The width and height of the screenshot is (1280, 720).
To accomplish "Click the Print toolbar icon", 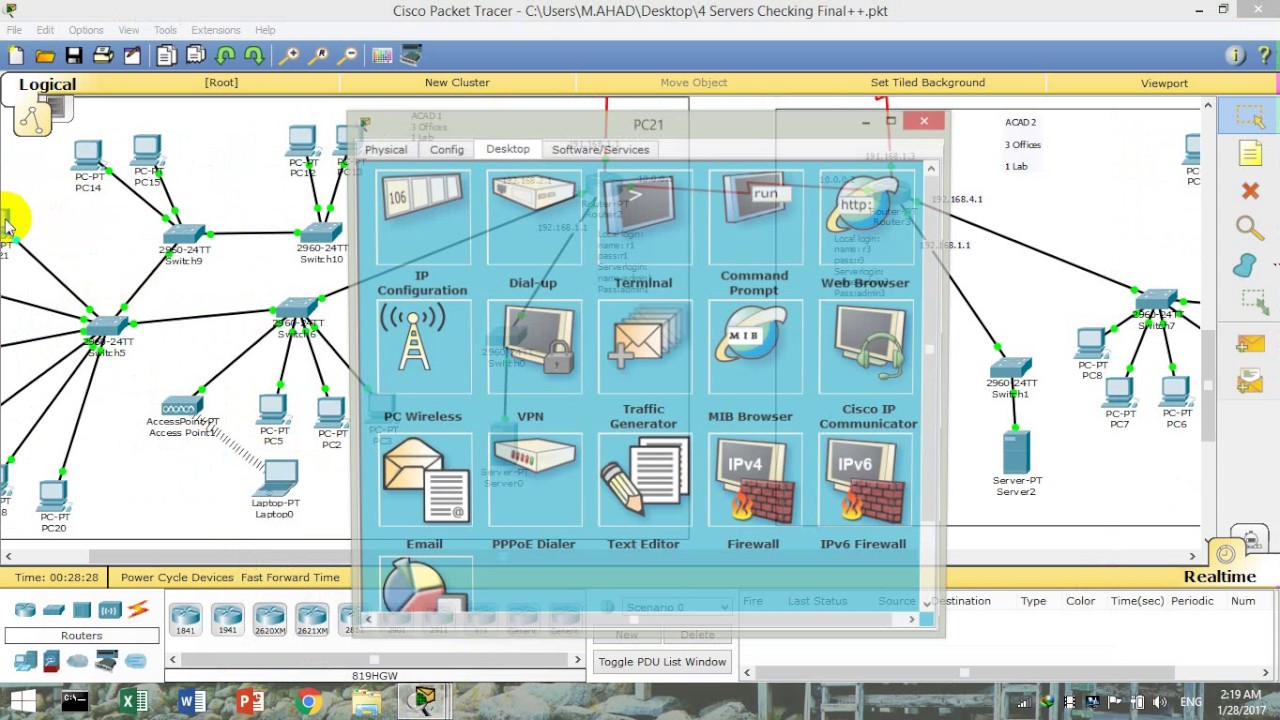I will [103, 56].
